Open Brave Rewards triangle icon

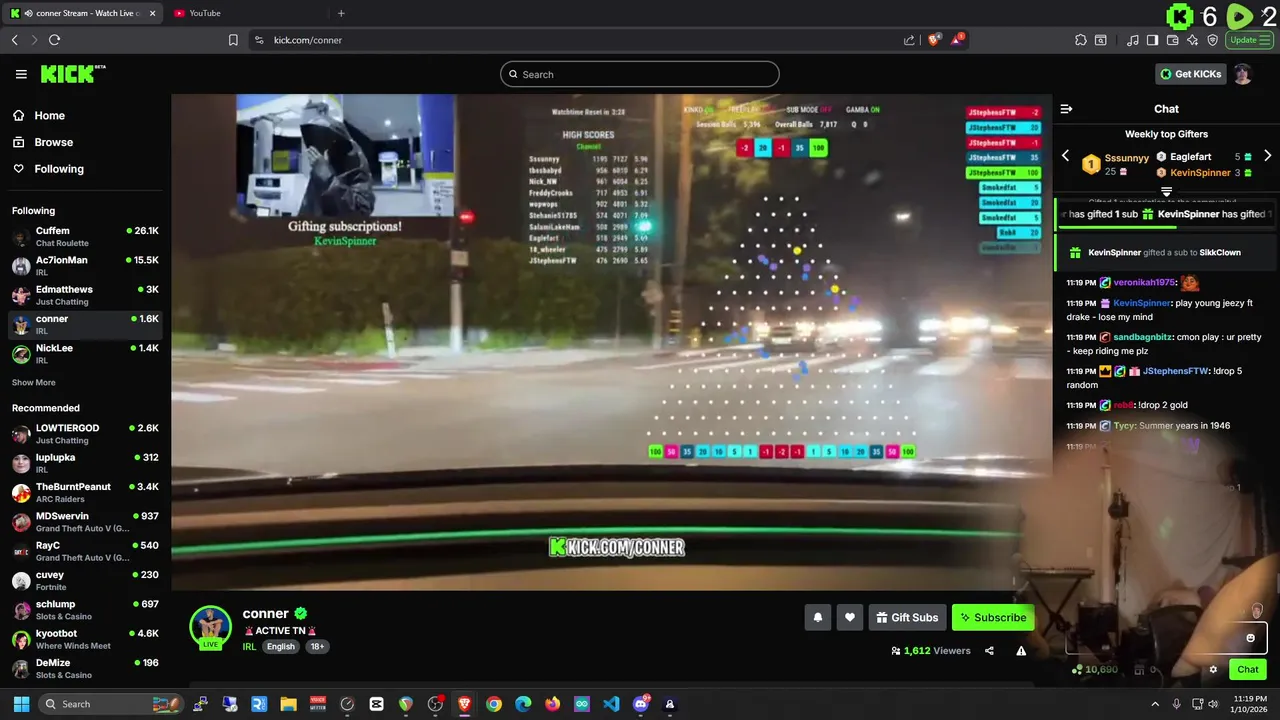pos(958,40)
